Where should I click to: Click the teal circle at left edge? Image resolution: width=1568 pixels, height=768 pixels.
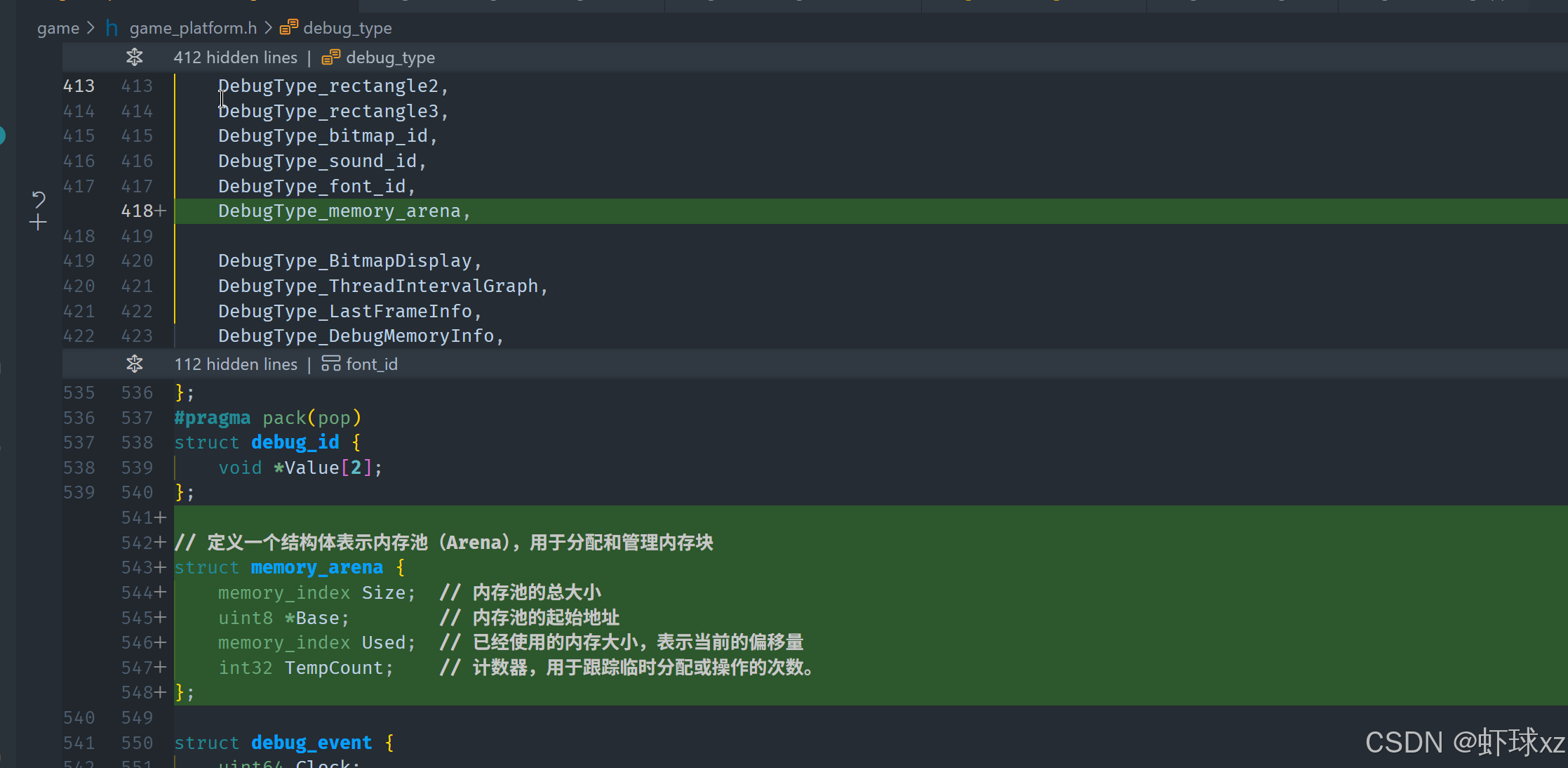coord(2,135)
